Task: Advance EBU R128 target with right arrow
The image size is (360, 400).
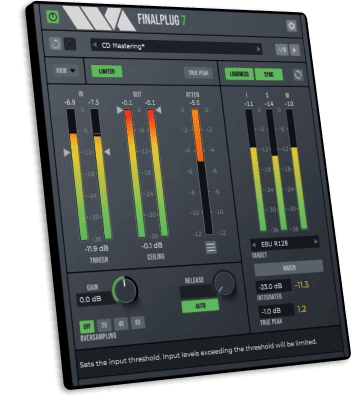Action: point(316,242)
